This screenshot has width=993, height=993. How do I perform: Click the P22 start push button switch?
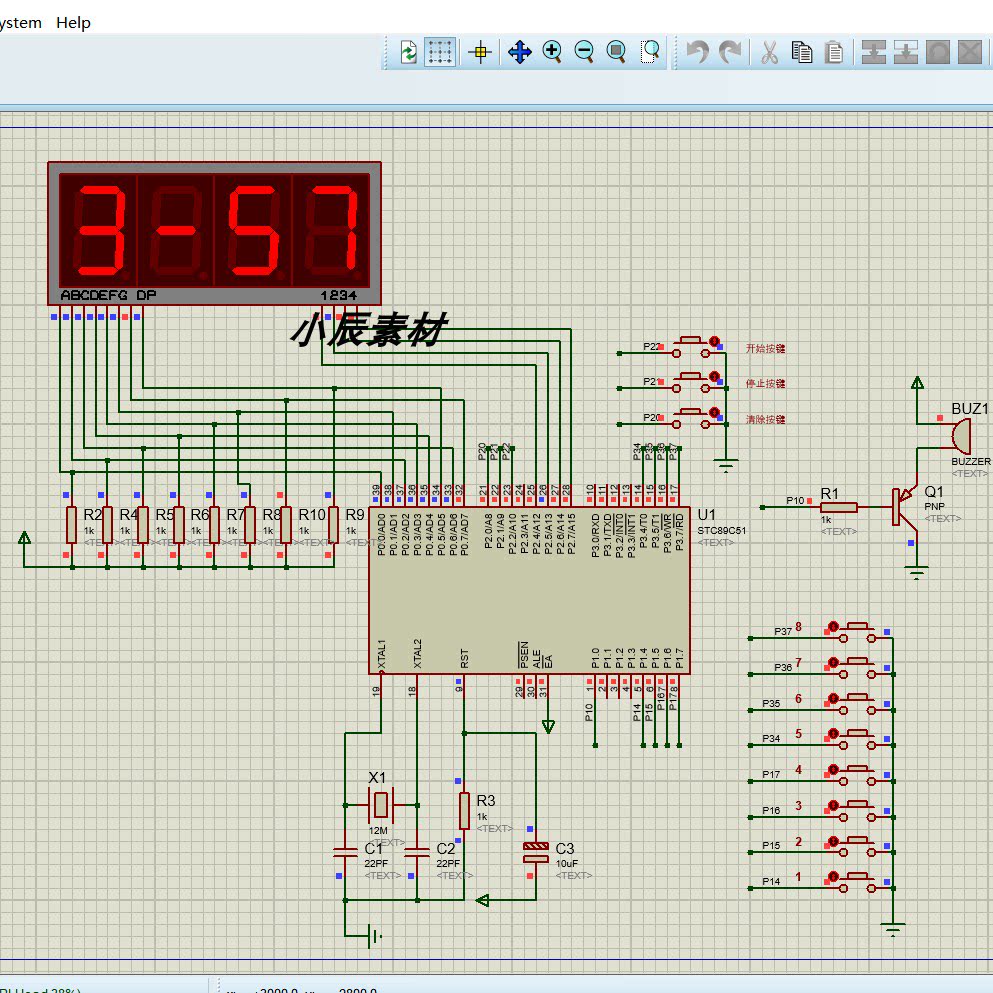690,346
